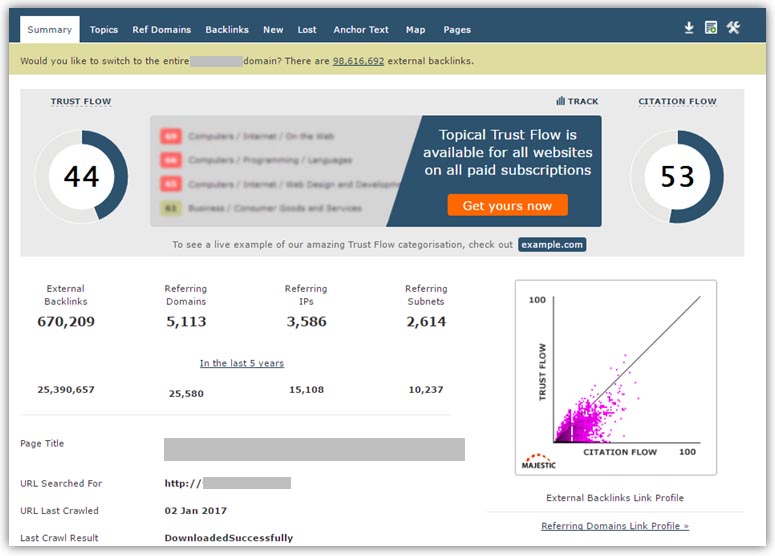The image size is (775, 556).
Task: Click the download icon in header
Action: 689,28
